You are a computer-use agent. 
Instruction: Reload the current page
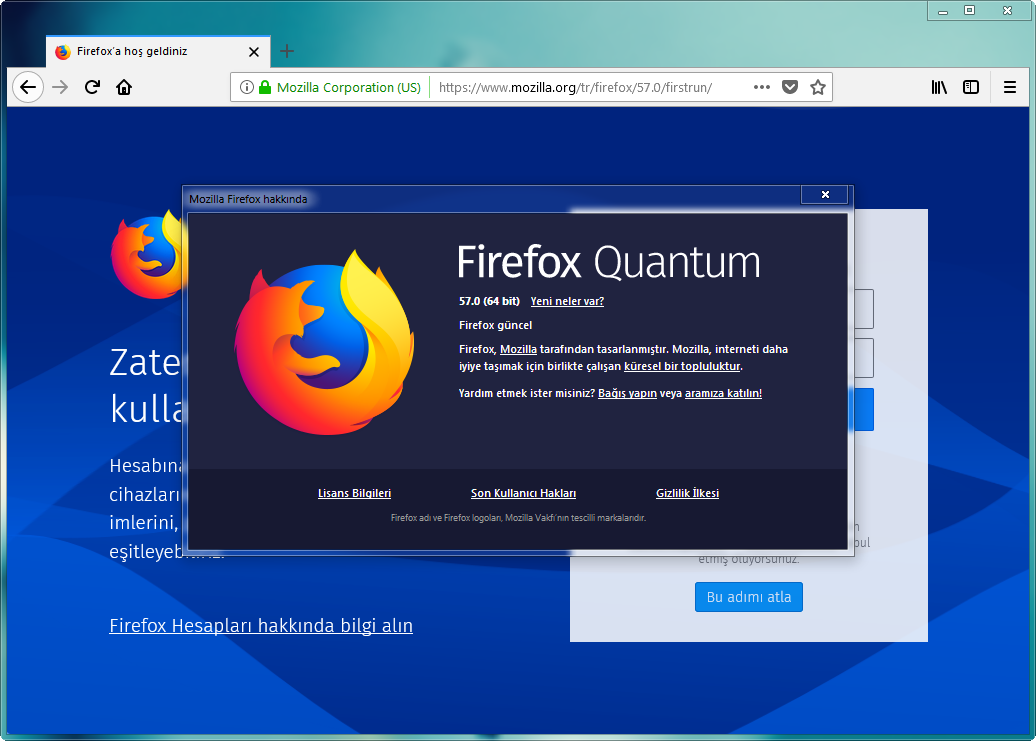tap(92, 87)
